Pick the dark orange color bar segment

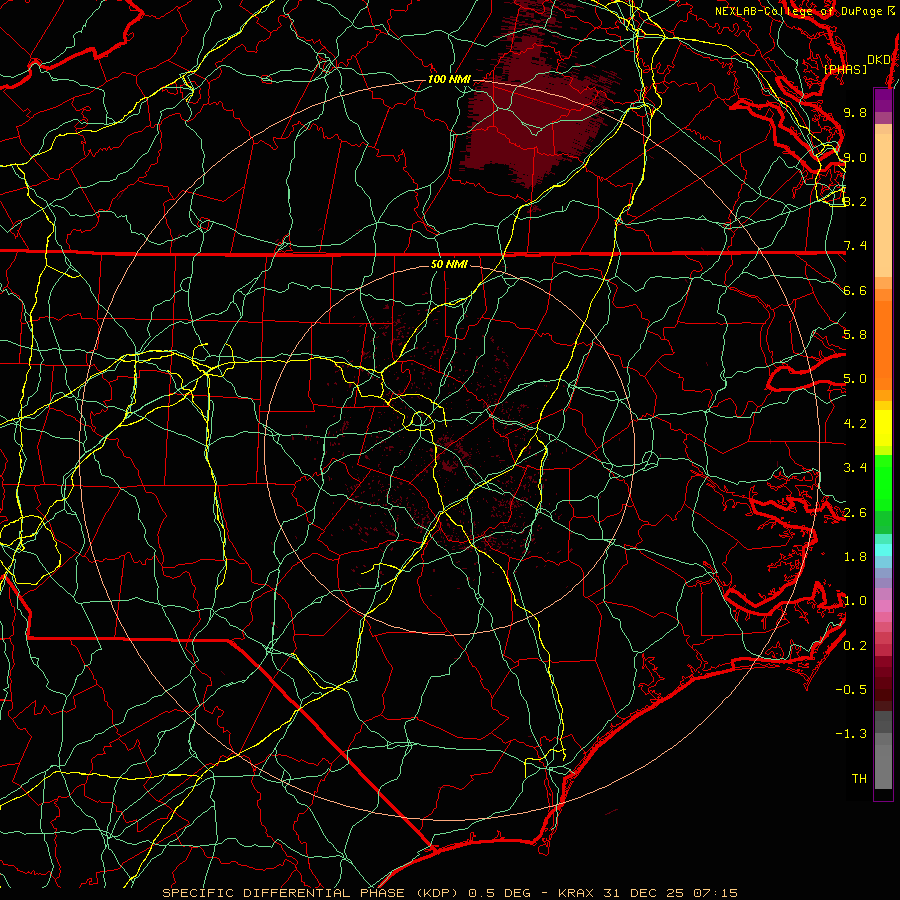pyautogui.click(x=883, y=346)
